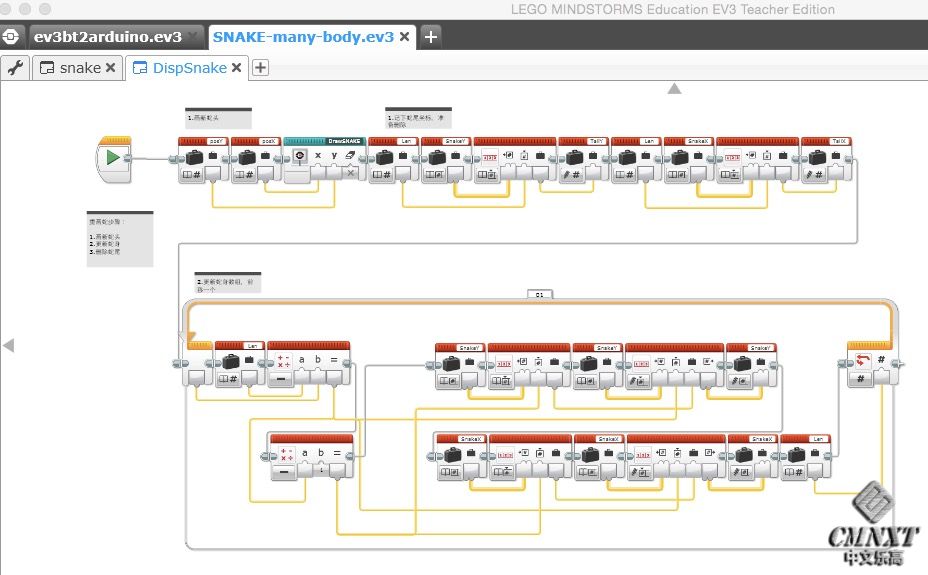Close the DispSnake program tab
The image size is (928, 575).
click(x=236, y=68)
